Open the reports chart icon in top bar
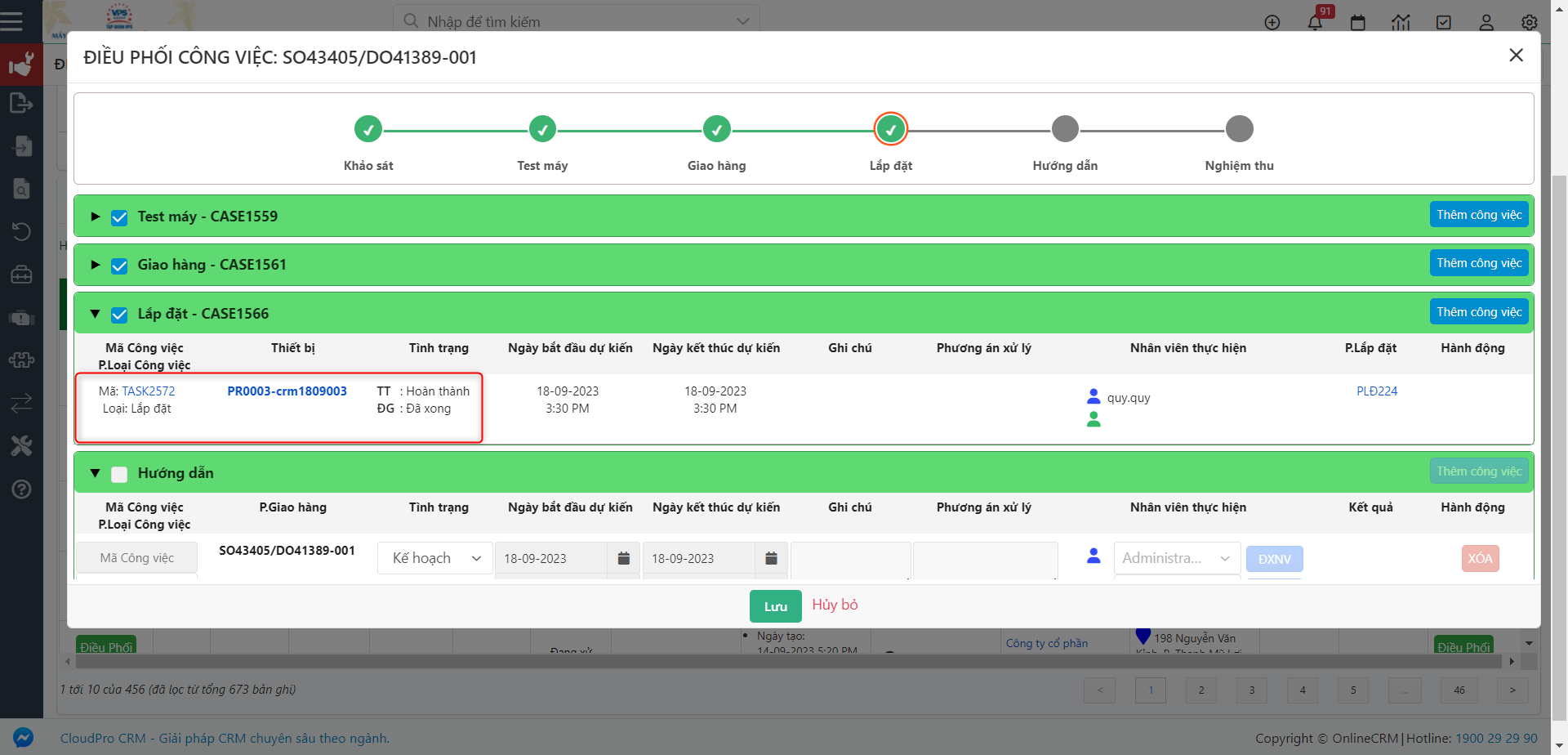This screenshot has width=1568, height=755. tap(1401, 23)
